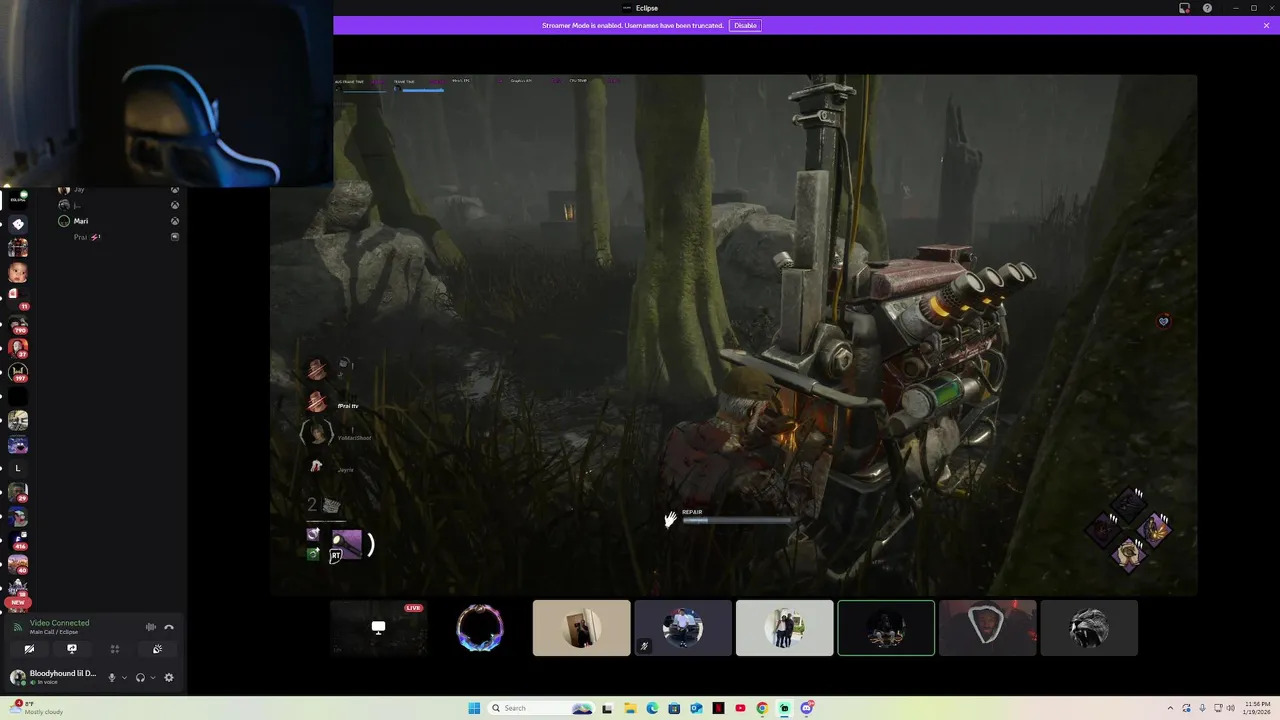Mute microphone in user panel

[x=112, y=677]
